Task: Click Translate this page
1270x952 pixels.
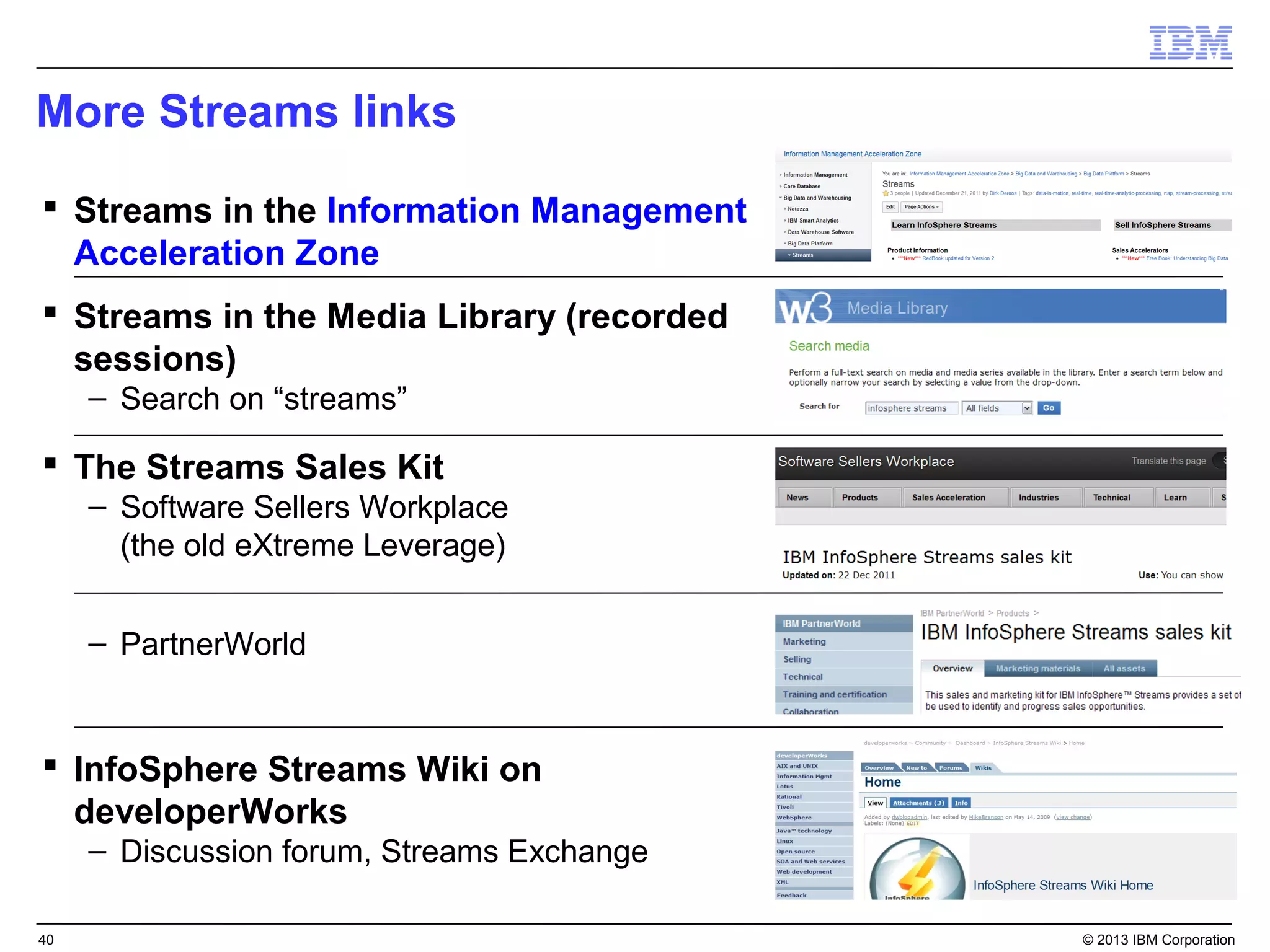Action: [1168, 461]
